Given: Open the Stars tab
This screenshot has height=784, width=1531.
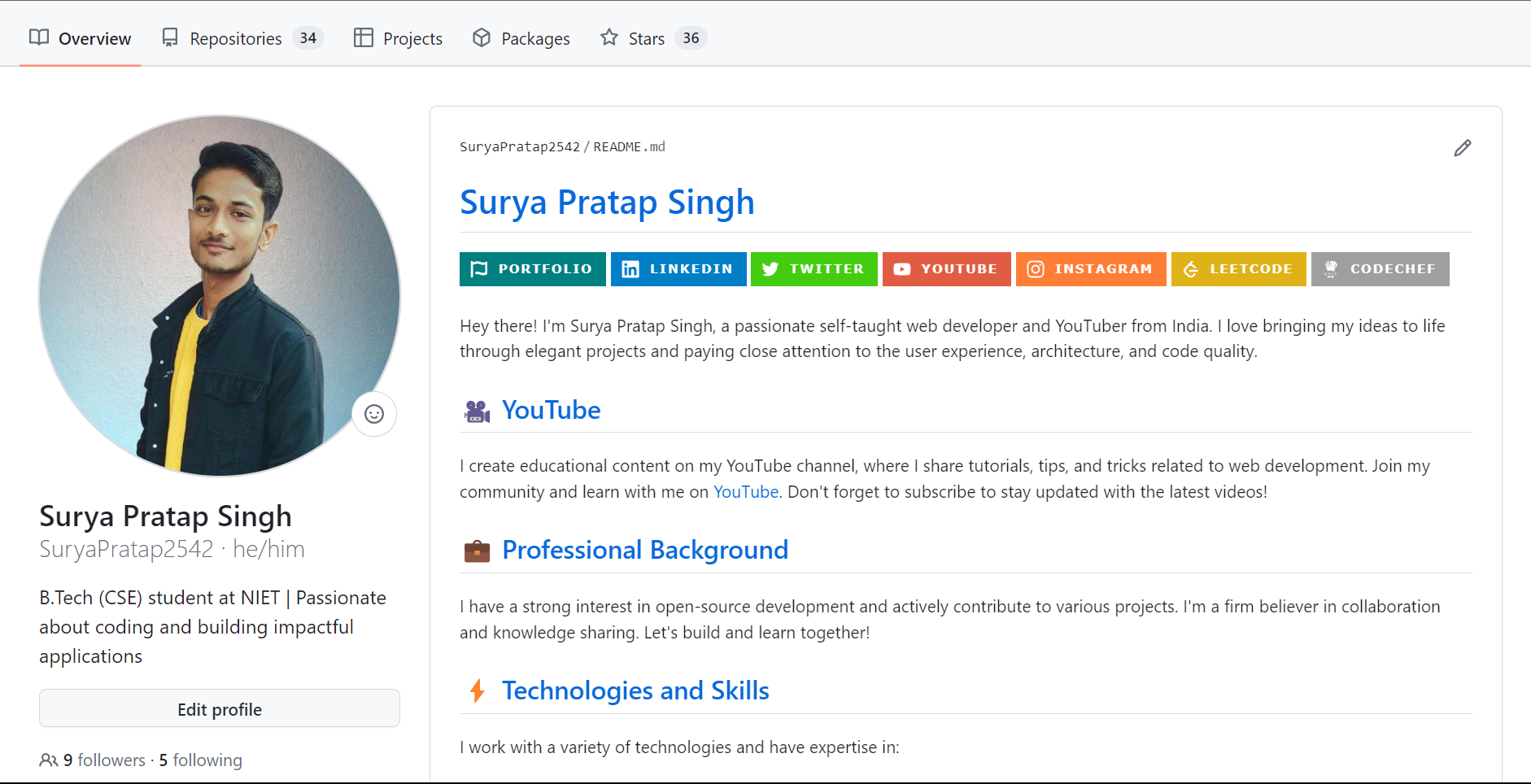Looking at the screenshot, I should click(x=654, y=38).
